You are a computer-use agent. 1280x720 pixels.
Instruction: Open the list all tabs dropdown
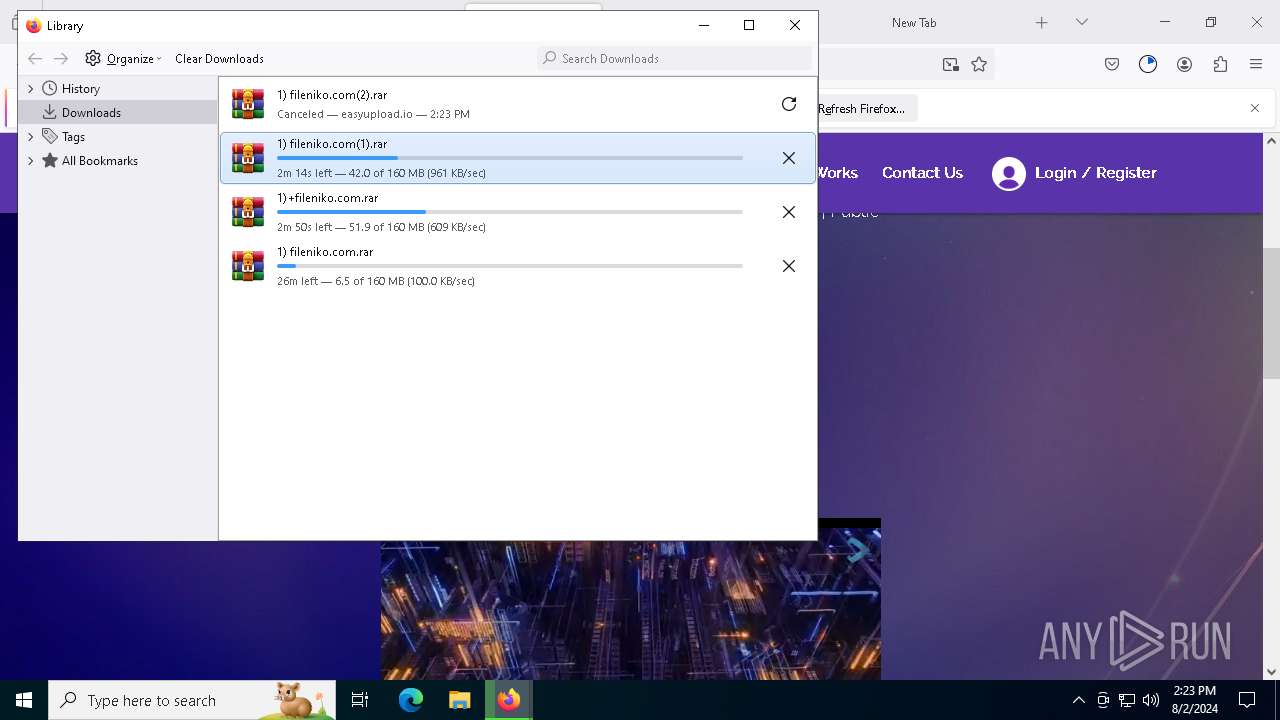(x=1081, y=22)
